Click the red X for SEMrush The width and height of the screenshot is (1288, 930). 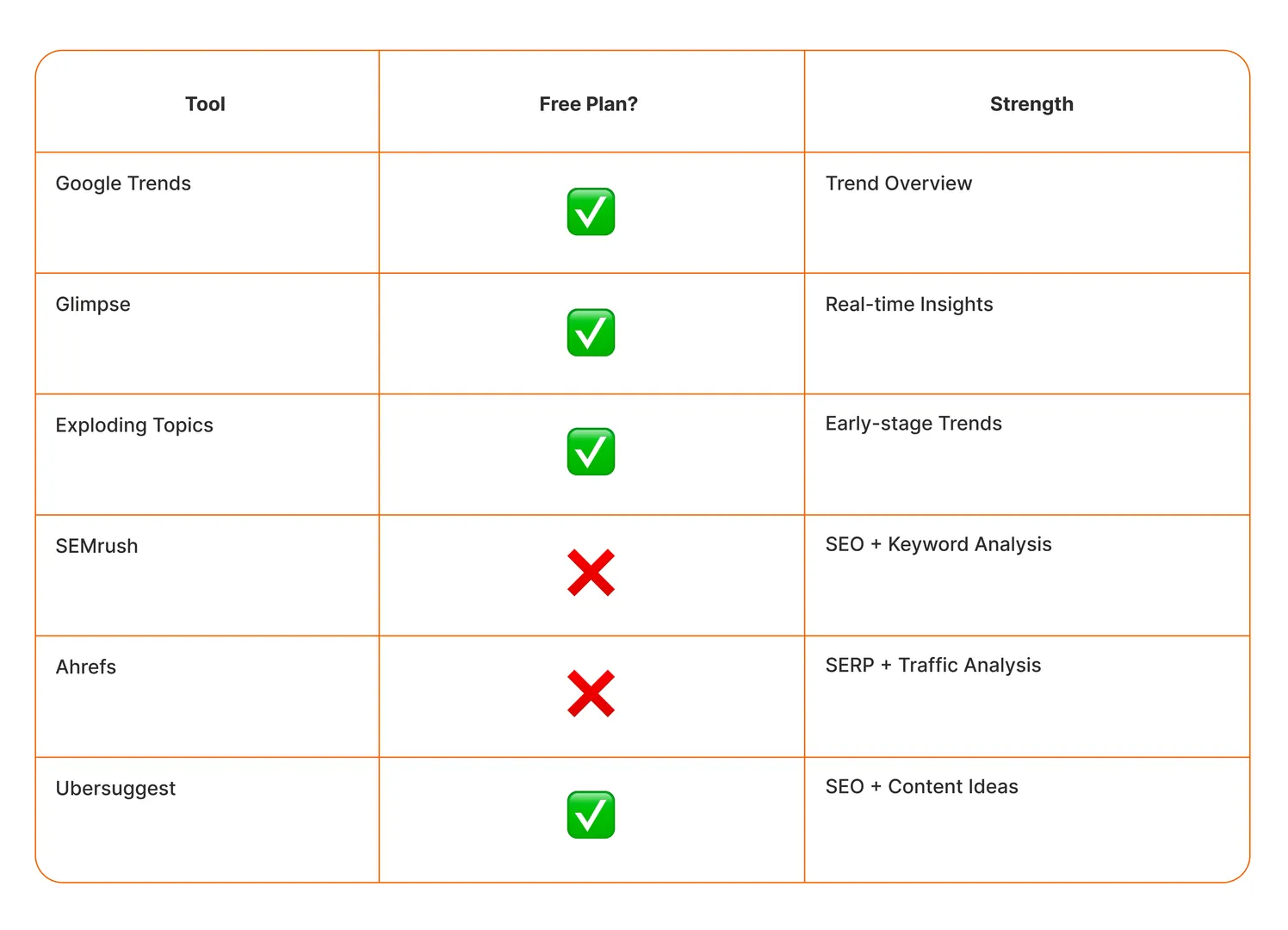591,573
